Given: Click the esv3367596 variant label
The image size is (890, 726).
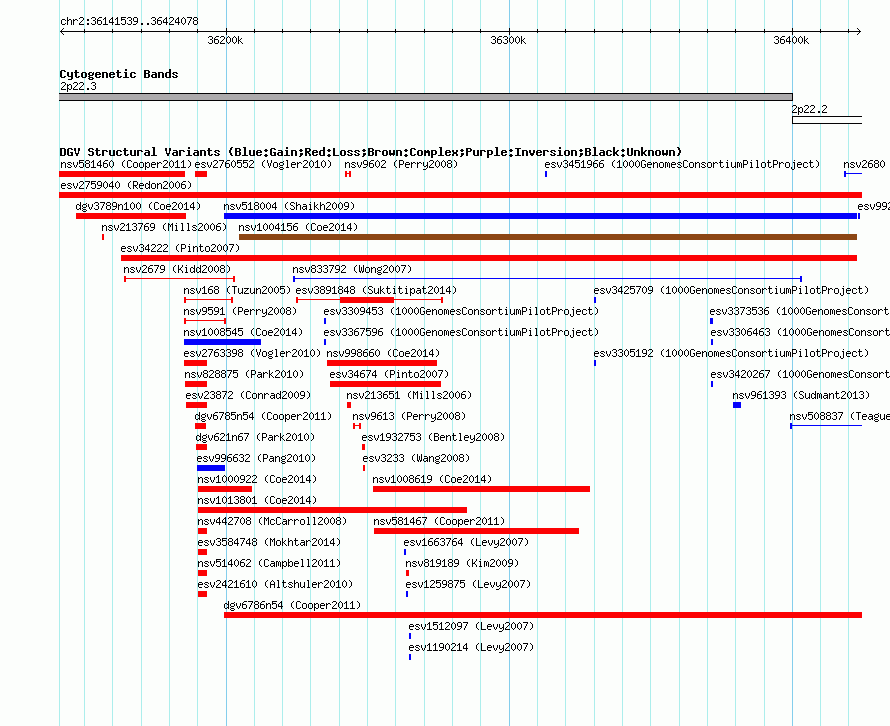Looking at the screenshot, I should pyautogui.click(x=461, y=333).
